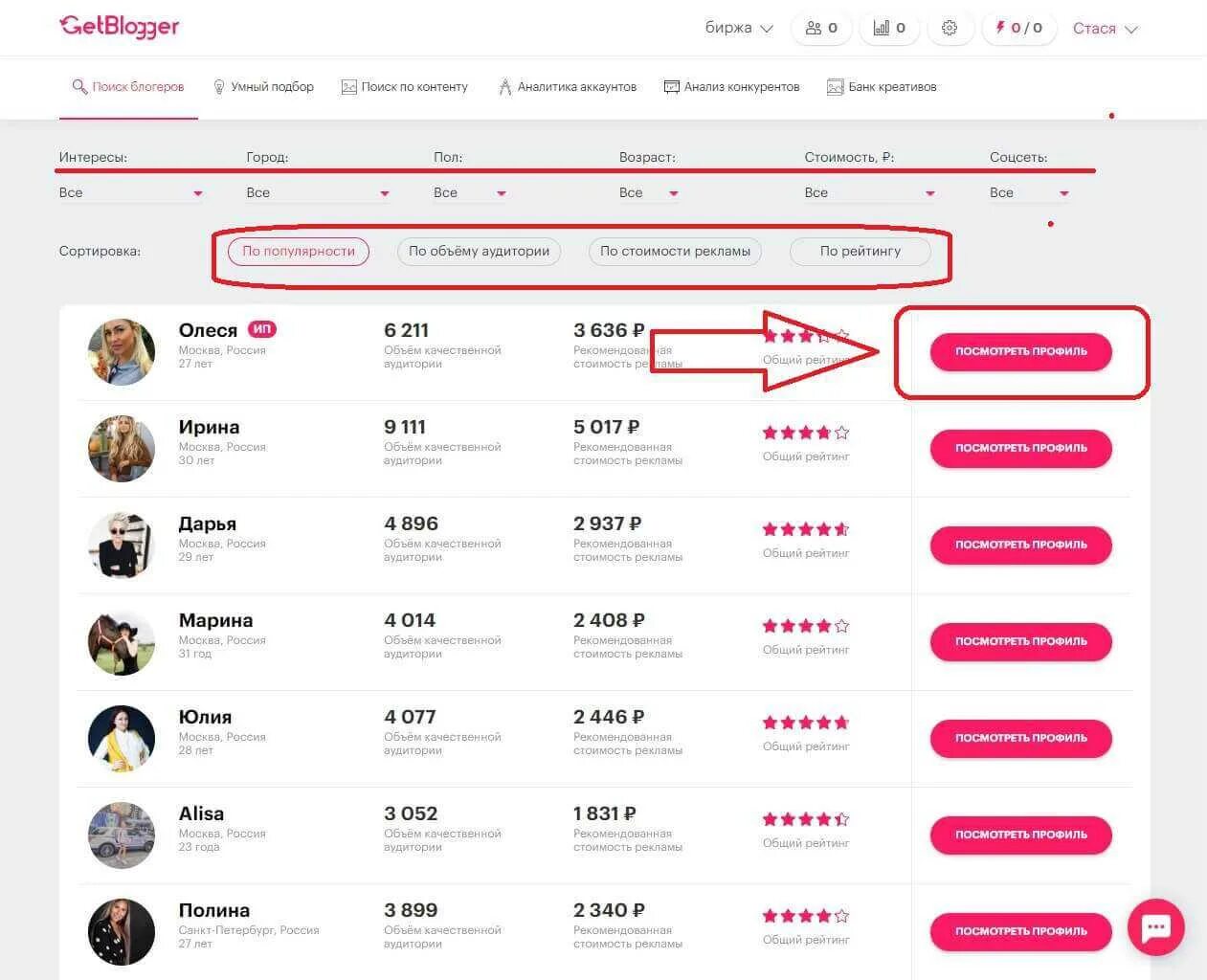Expand the Интересы filter dropdown
This screenshot has height=980, width=1207.
click(x=131, y=193)
